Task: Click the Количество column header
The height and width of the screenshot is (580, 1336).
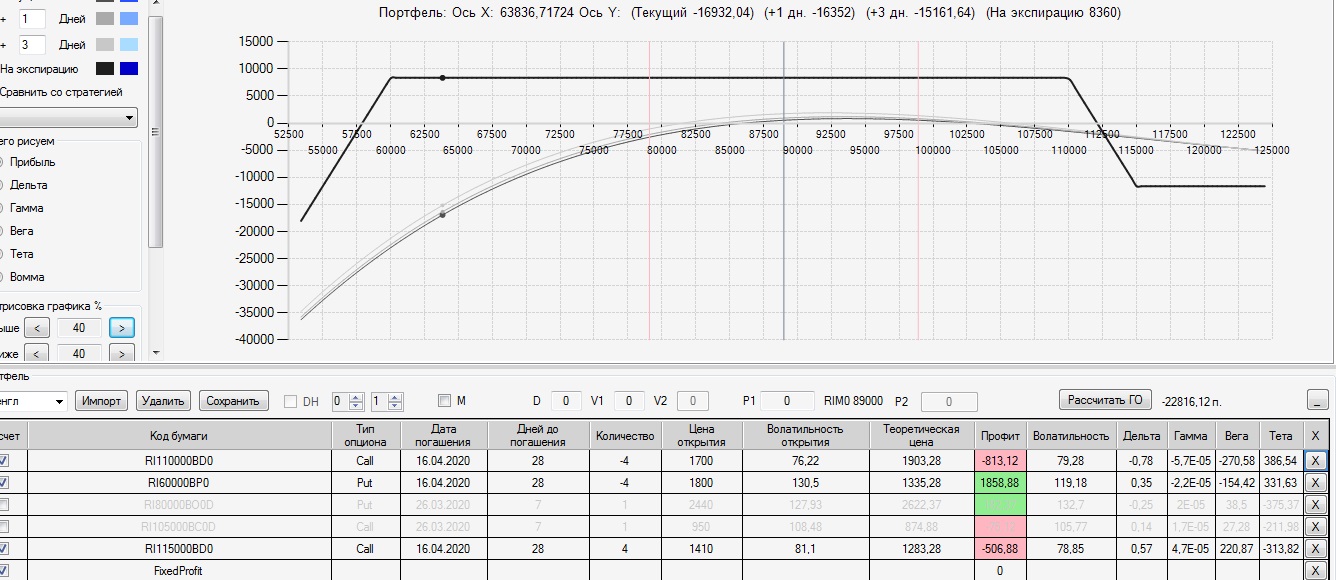Action: [x=623, y=436]
